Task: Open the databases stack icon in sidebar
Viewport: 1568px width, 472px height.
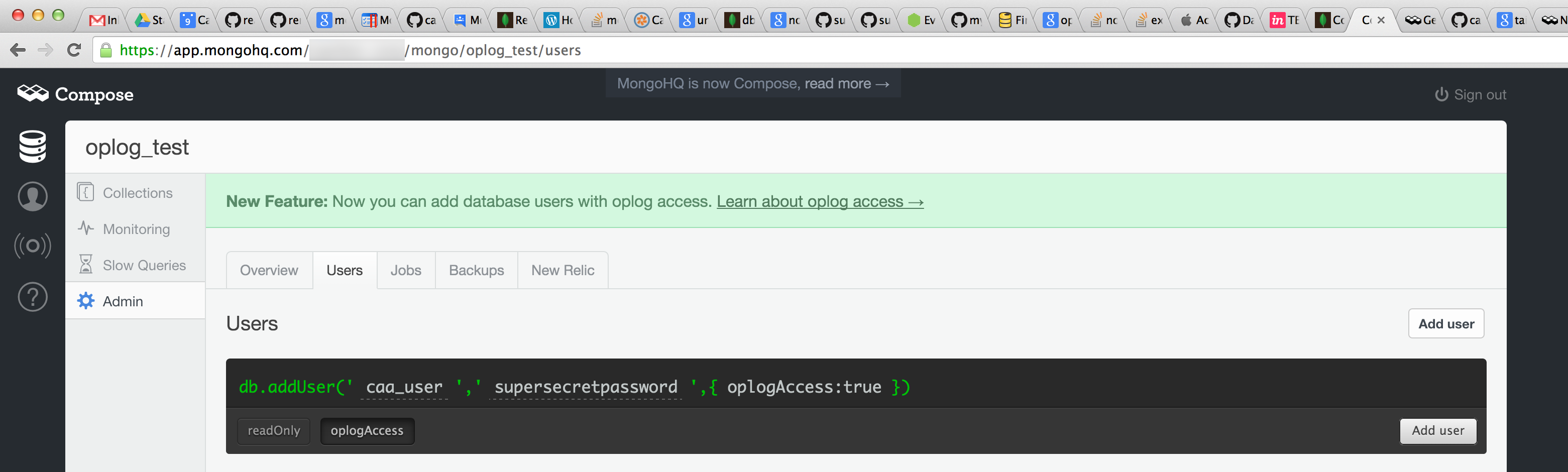Action: [32, 147]
